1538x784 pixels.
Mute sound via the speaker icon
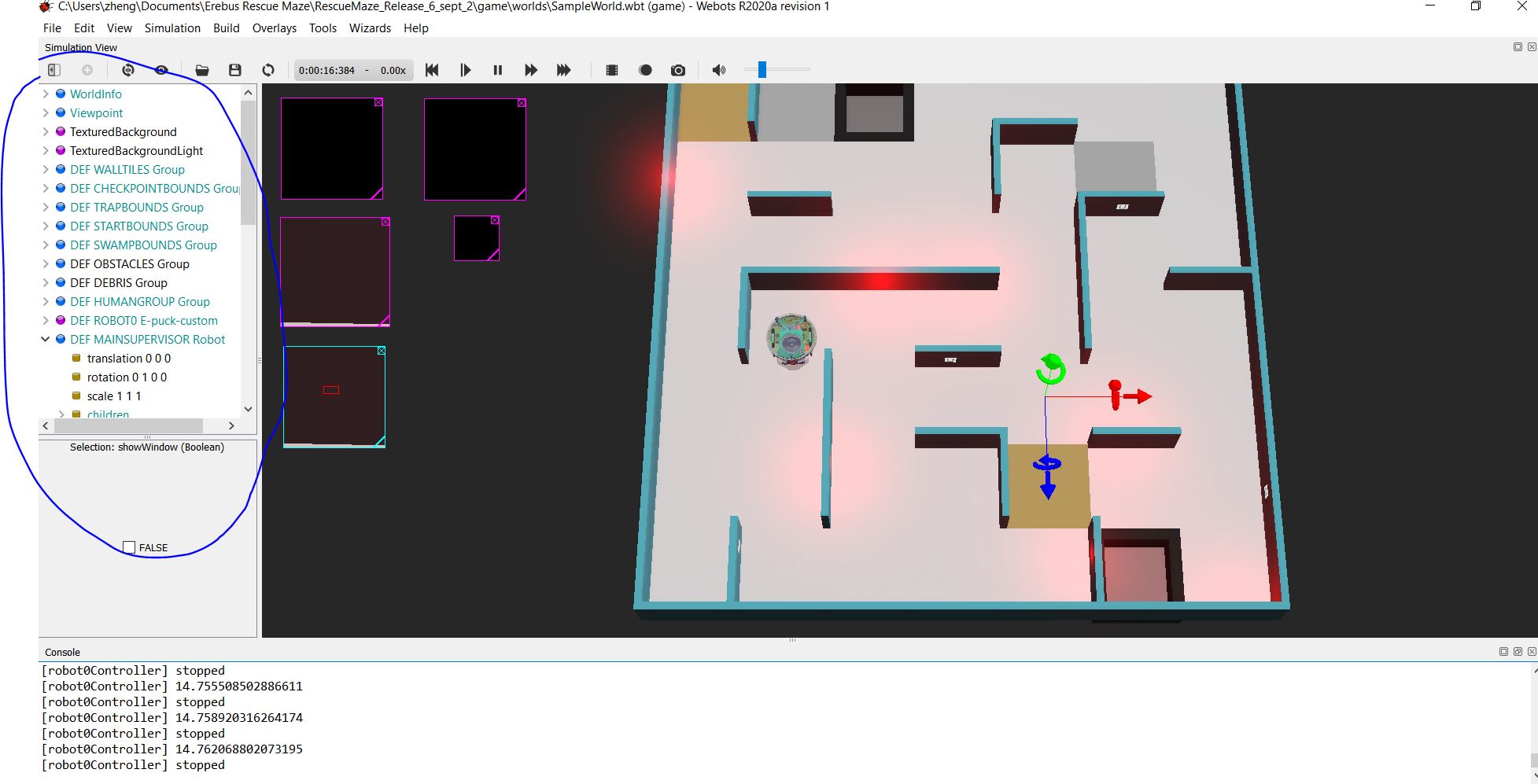click(718, 70)
